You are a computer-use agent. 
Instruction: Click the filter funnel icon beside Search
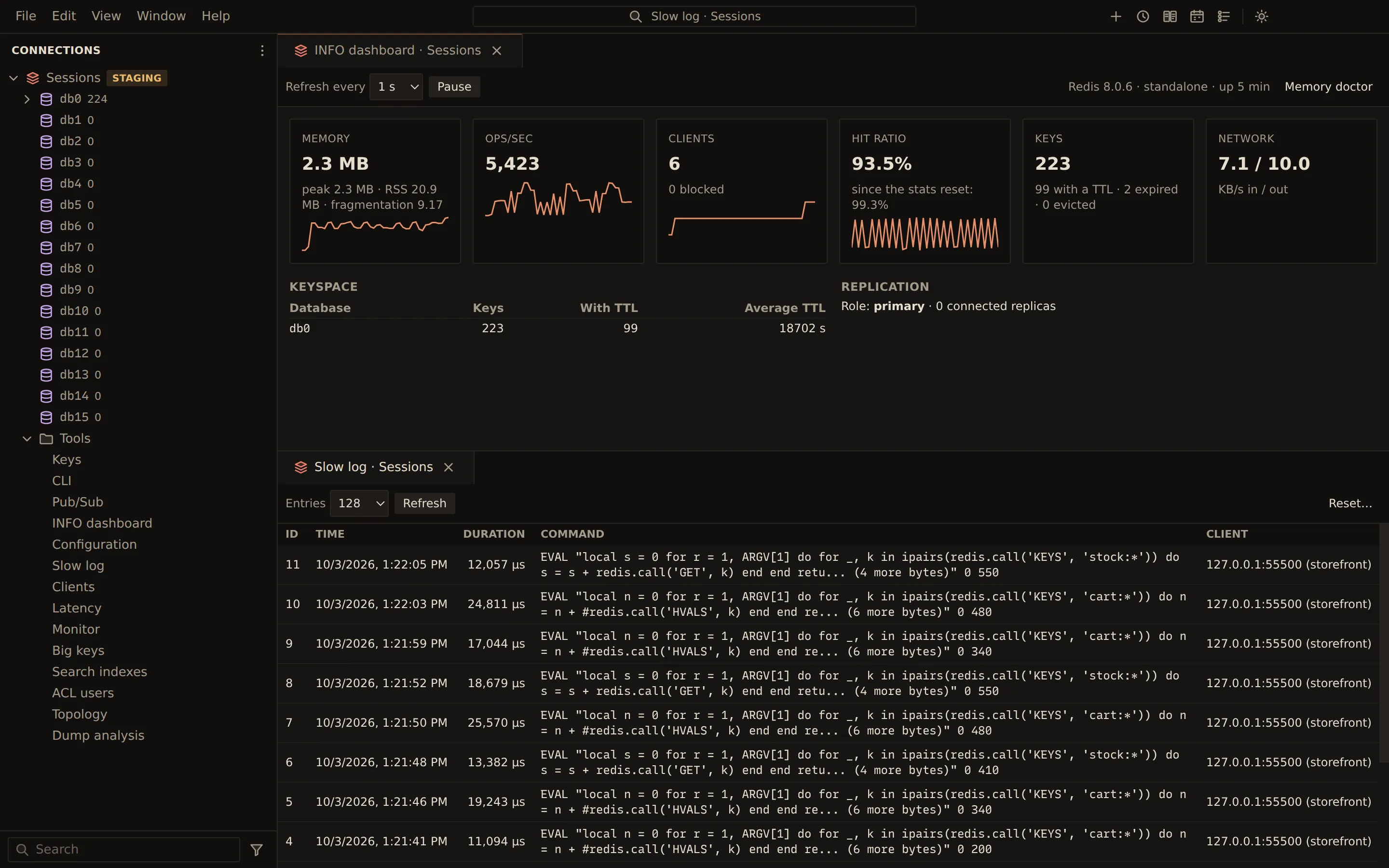pyautogui.click(x=257, y=850)
